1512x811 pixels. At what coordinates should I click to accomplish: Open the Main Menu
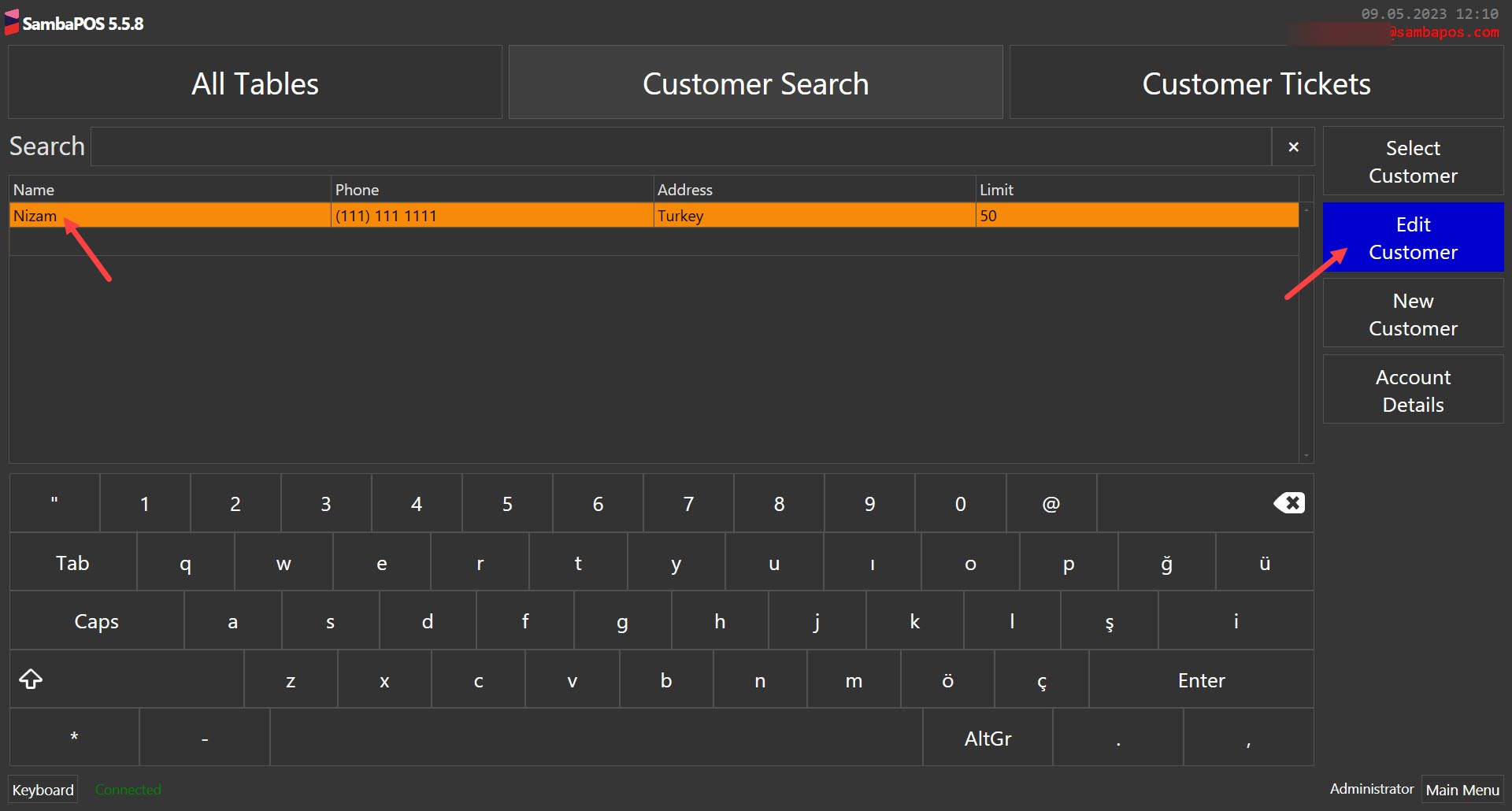1462,789
